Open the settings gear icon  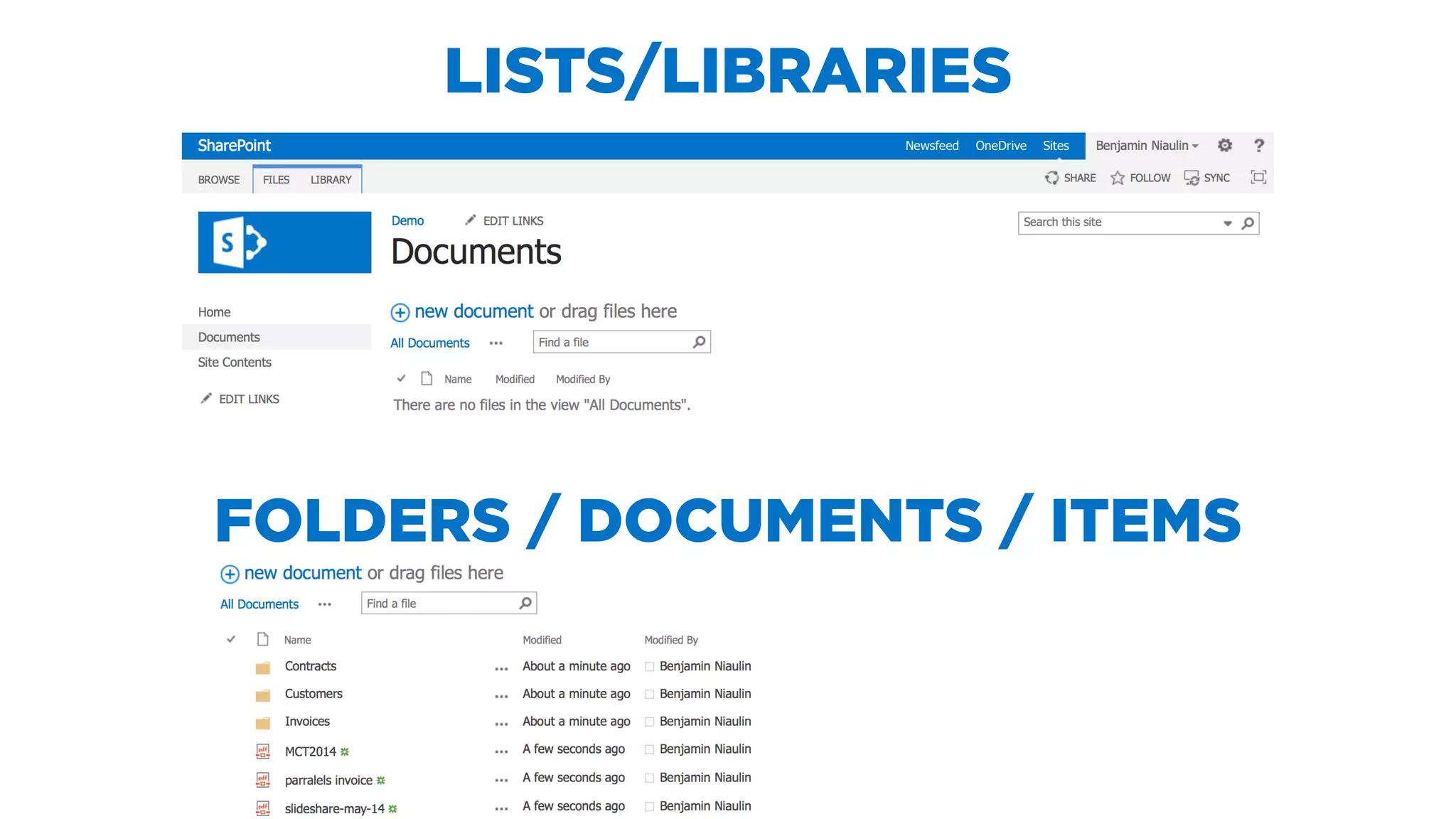click(x=1224, y=145)
